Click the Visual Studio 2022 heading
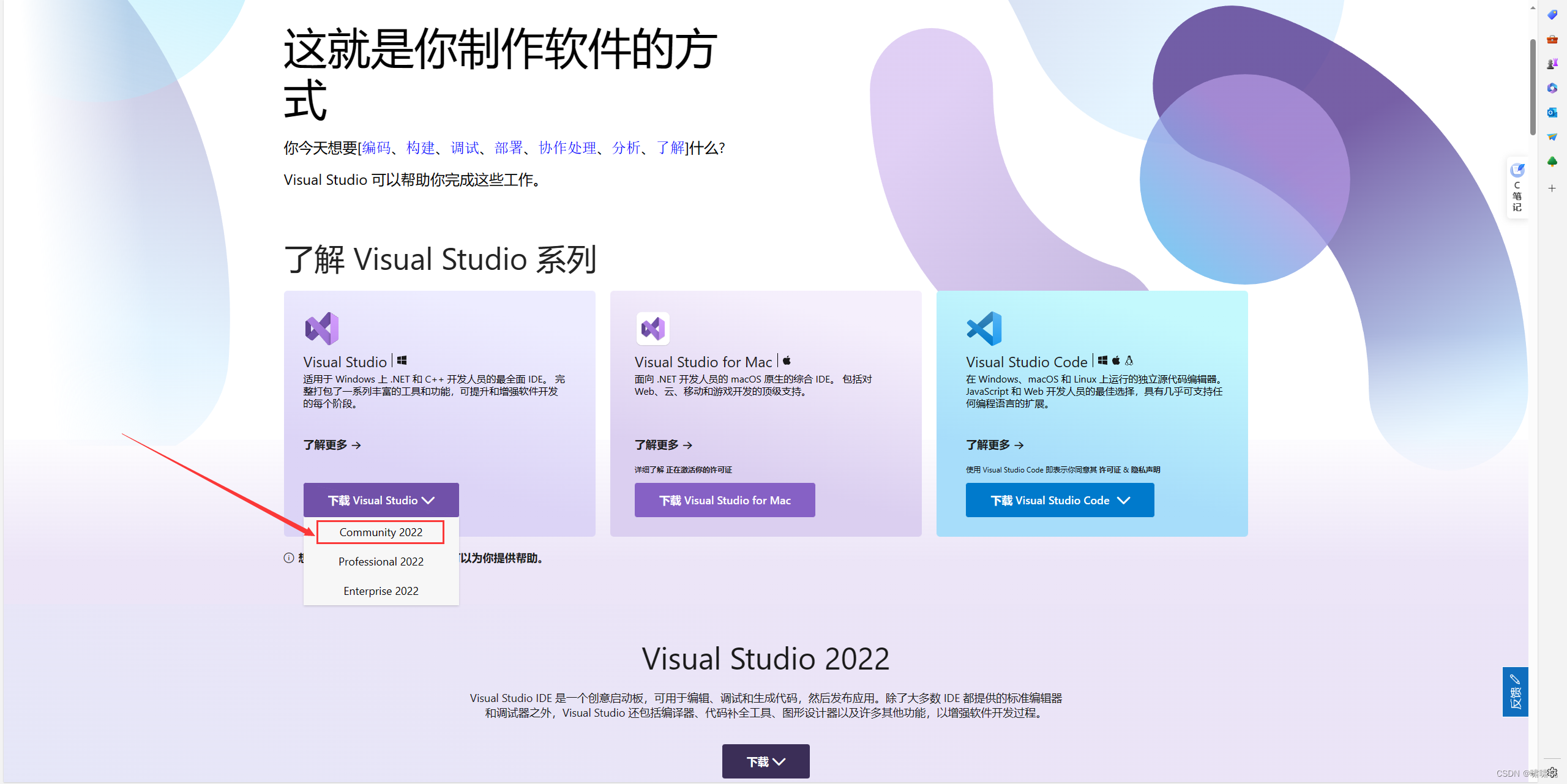This screenshot has height=784, width=1567. click(766, 659)
